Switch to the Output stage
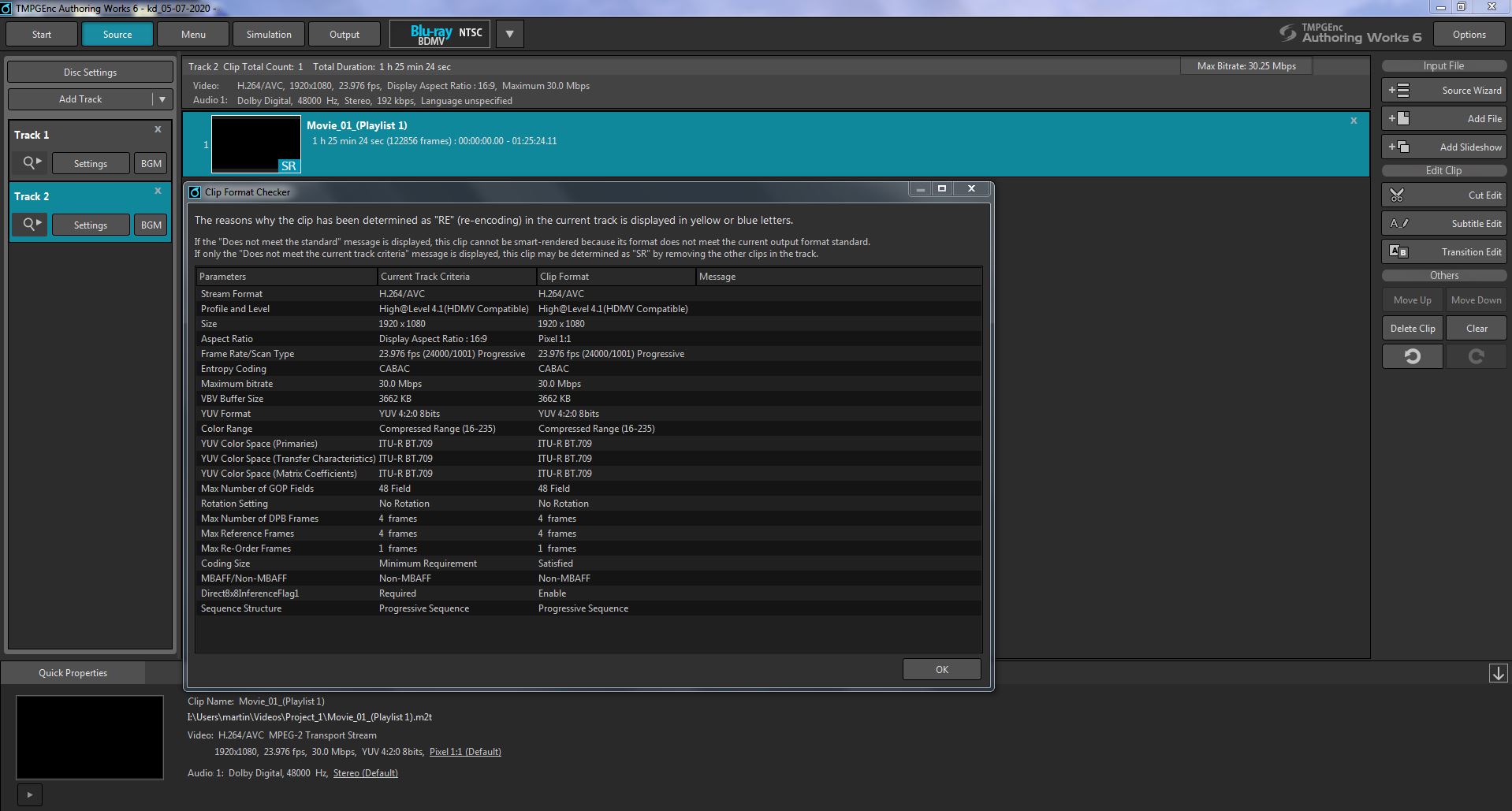The image size is (1512, 811). (x=344, y=35)
